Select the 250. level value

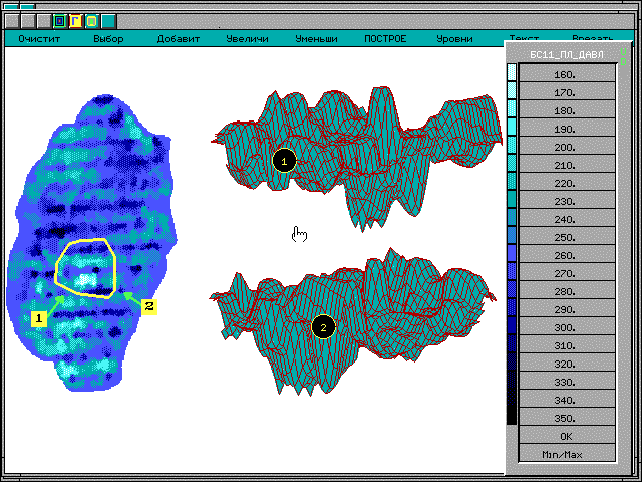(x=565, y=237)
